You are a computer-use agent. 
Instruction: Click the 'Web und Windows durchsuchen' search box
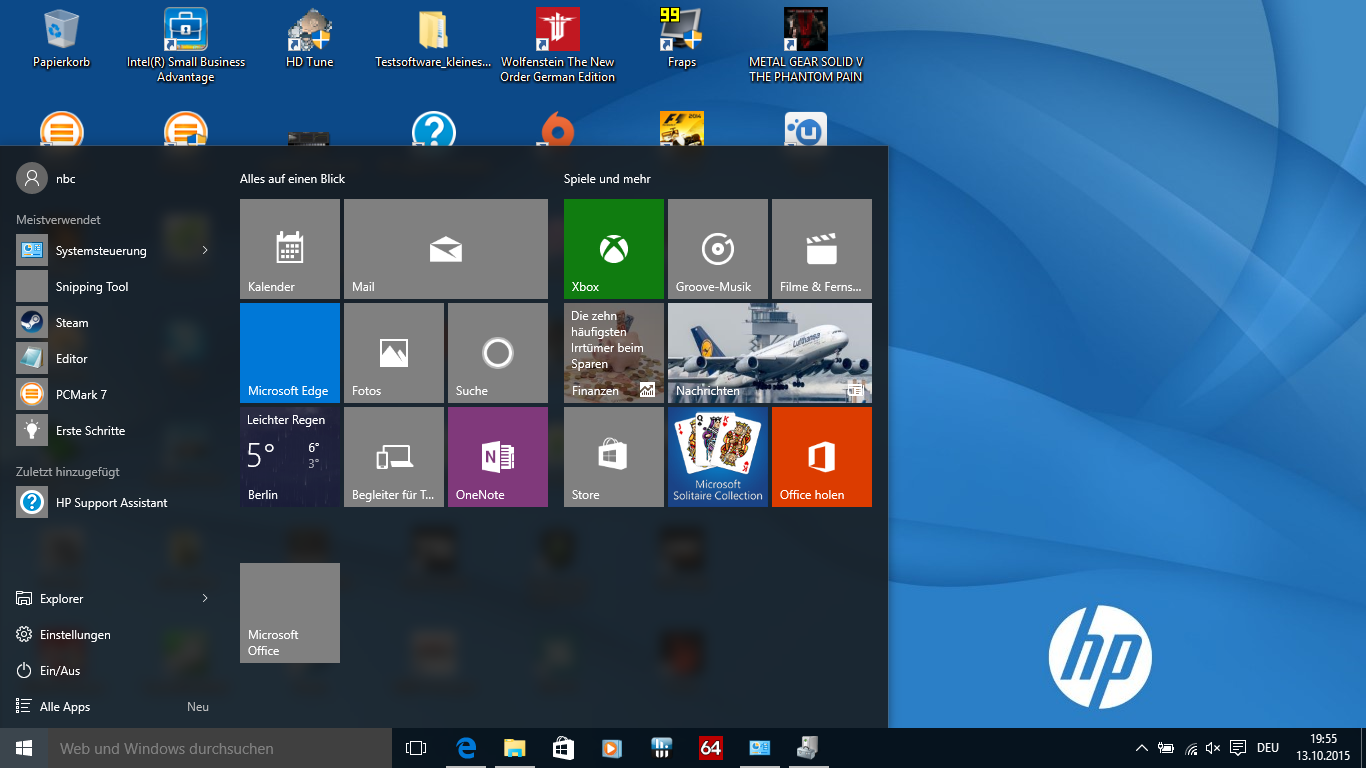[220, 748]
